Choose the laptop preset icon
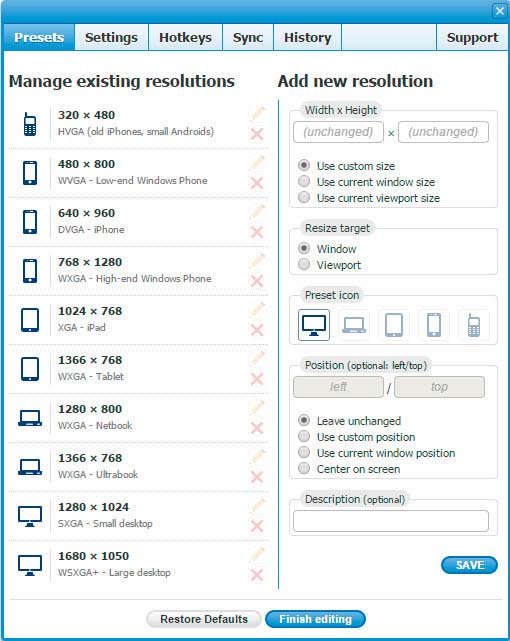Image resolution: width=510 pixels, height=641 pixels. point(353,325)
